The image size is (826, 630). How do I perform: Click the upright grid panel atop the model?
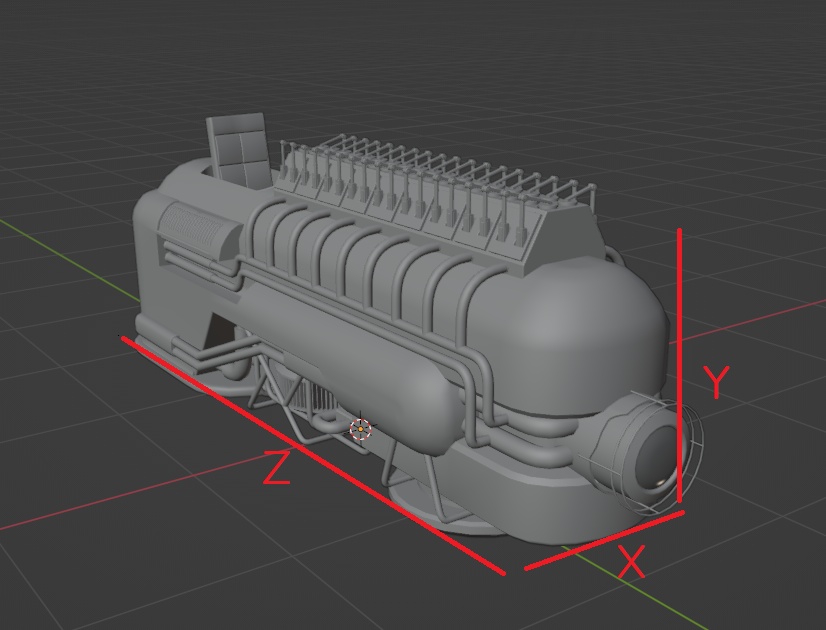(240, 150)
